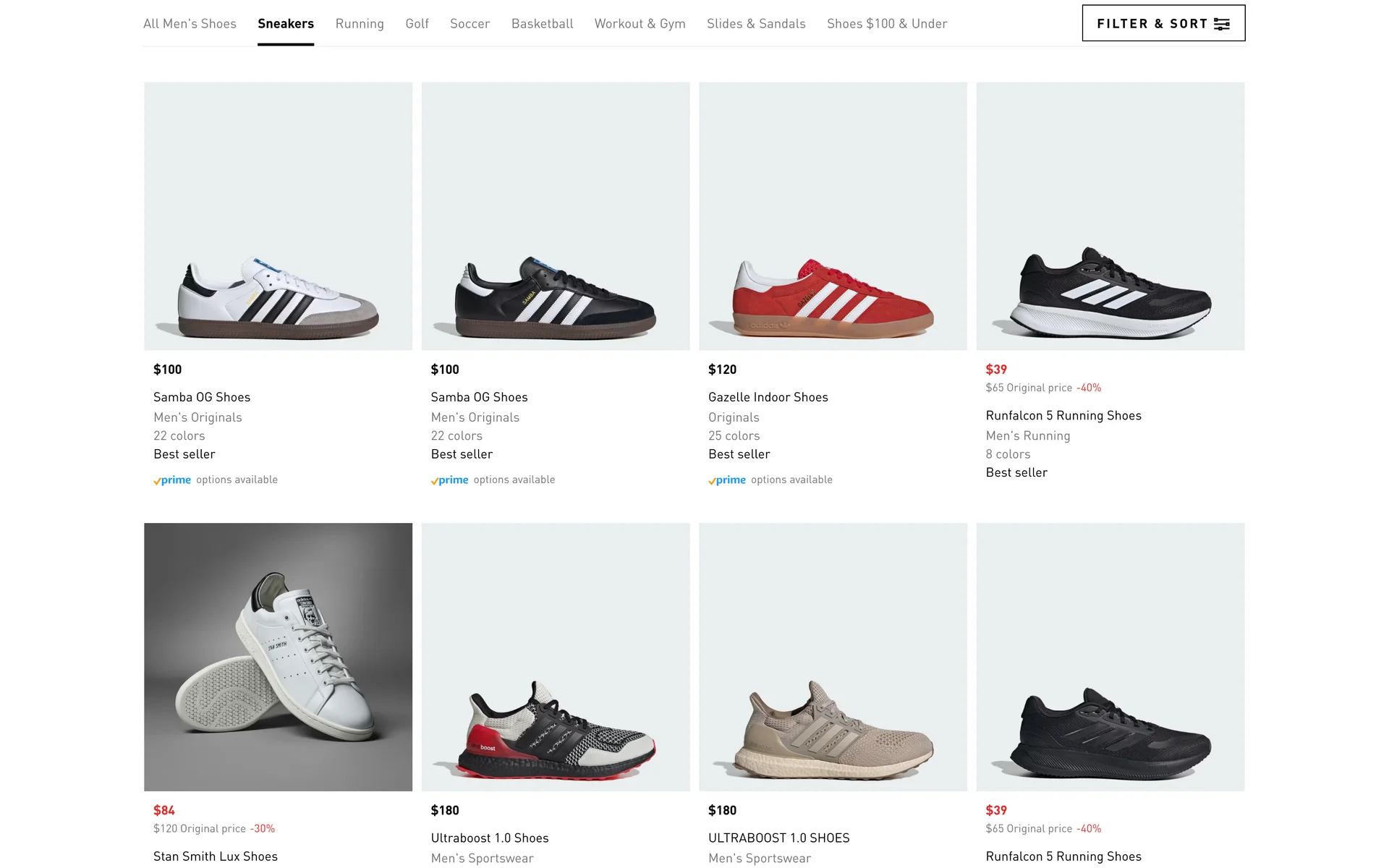Click the Gazelle Indoor Shoes title link
Screen dimensions: 1389x868
pyautogui.click(x=768, y=397)
